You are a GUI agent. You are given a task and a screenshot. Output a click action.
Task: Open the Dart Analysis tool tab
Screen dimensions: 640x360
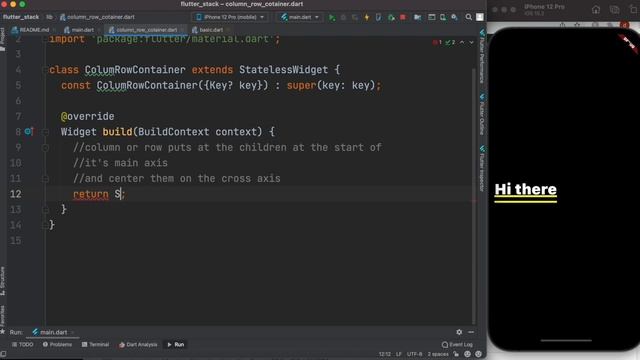[x=138, y=345]
